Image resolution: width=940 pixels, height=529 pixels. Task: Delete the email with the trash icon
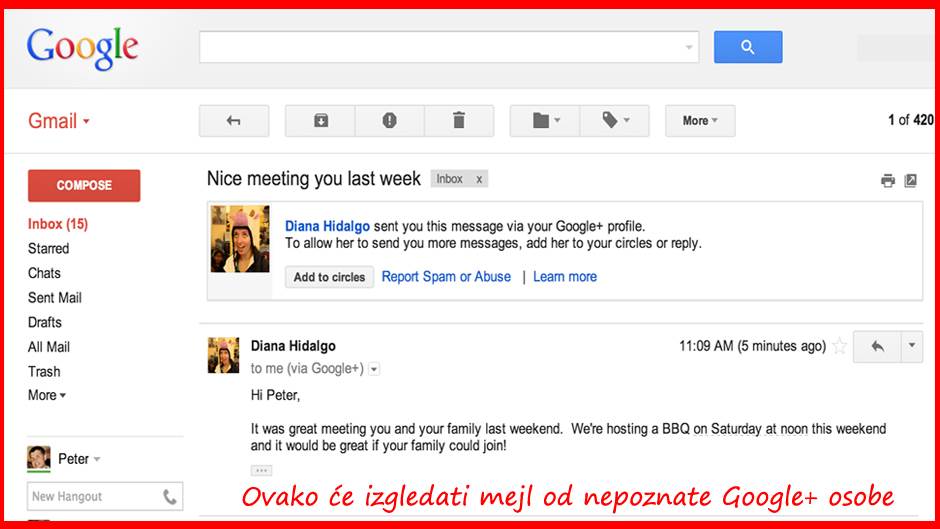[459, 121]
